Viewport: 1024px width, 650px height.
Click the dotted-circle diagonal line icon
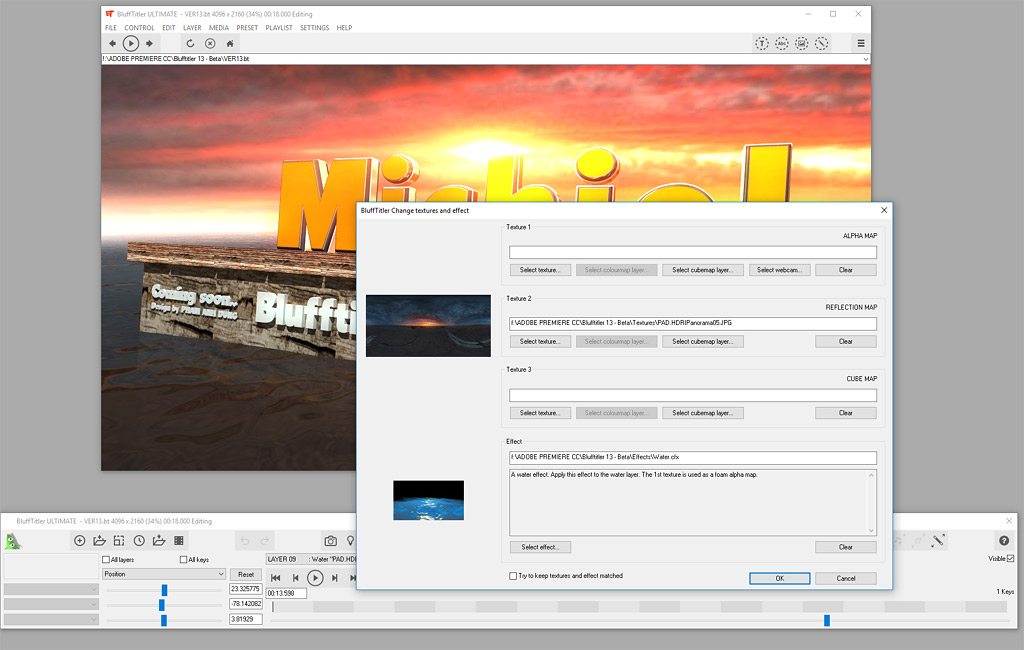coord(822,43)
